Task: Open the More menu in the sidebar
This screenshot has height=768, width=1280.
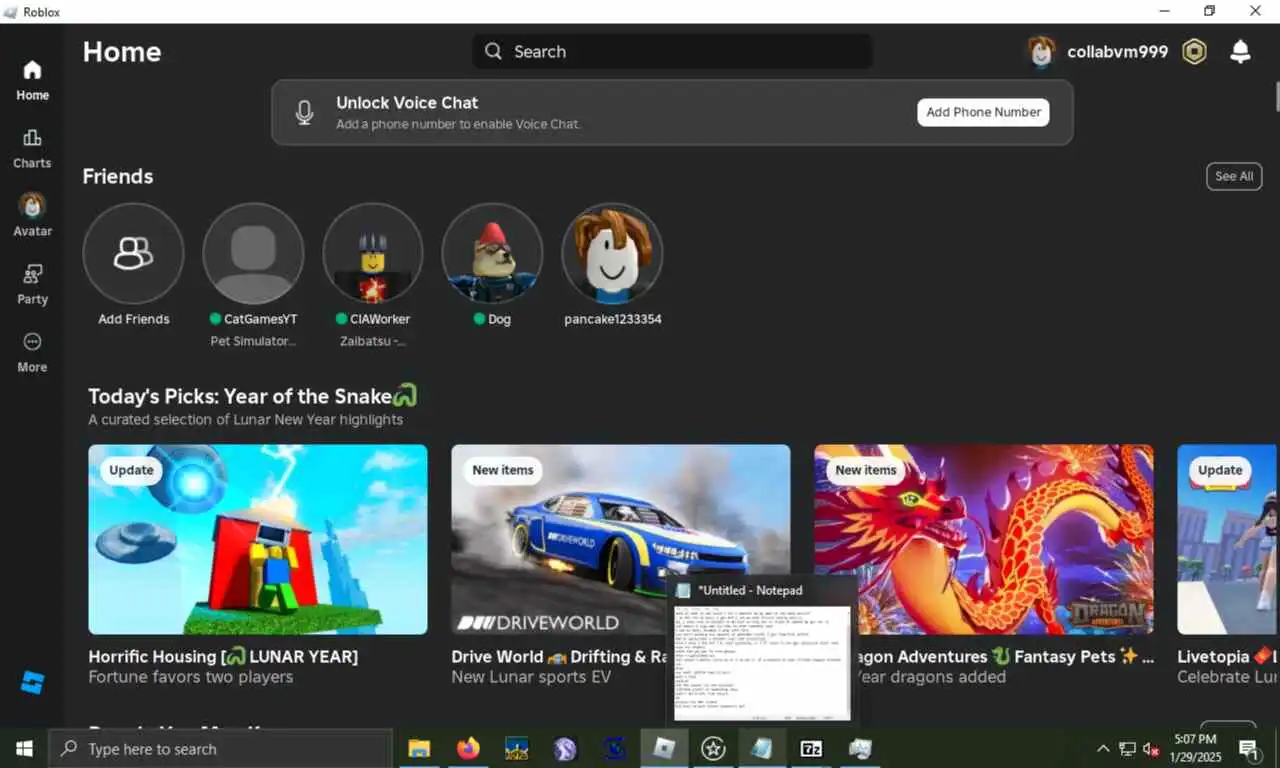Action: 32,352
